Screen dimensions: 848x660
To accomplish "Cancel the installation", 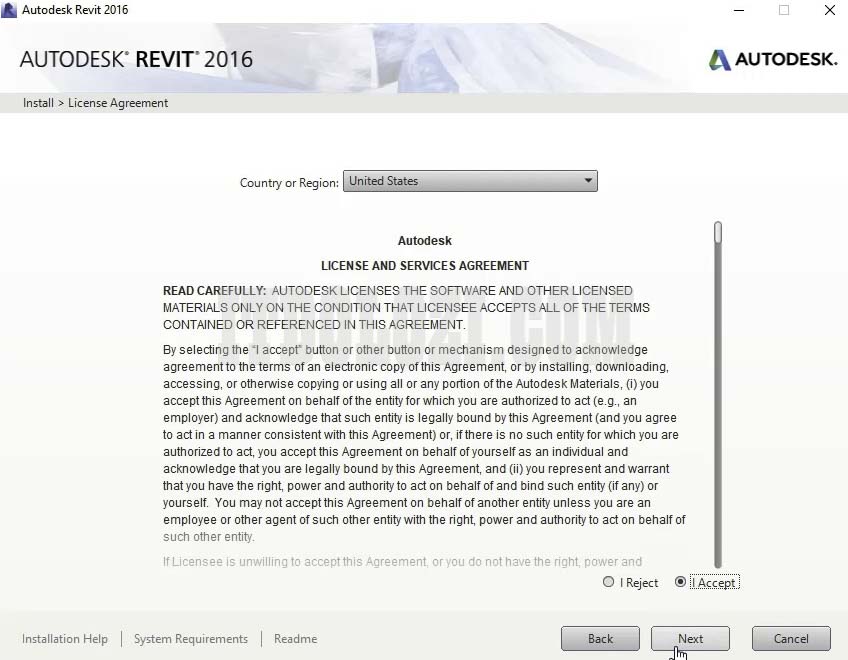I will point(790,638).
